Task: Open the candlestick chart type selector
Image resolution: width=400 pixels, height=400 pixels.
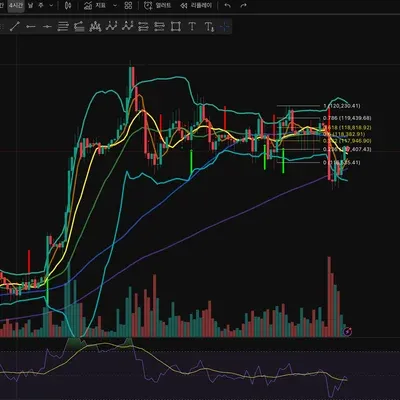Action: pyautogui.click(x=68, y=6)
